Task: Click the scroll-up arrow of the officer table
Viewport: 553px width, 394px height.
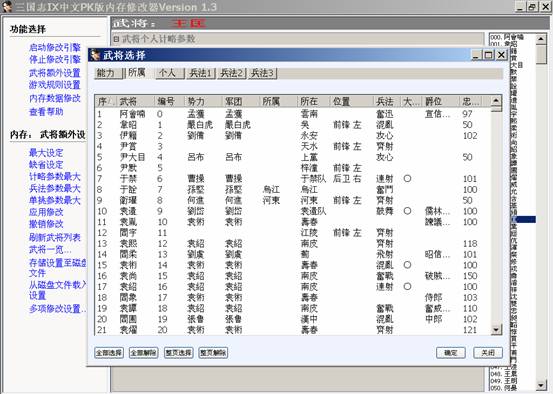Action: pos(496,101)
